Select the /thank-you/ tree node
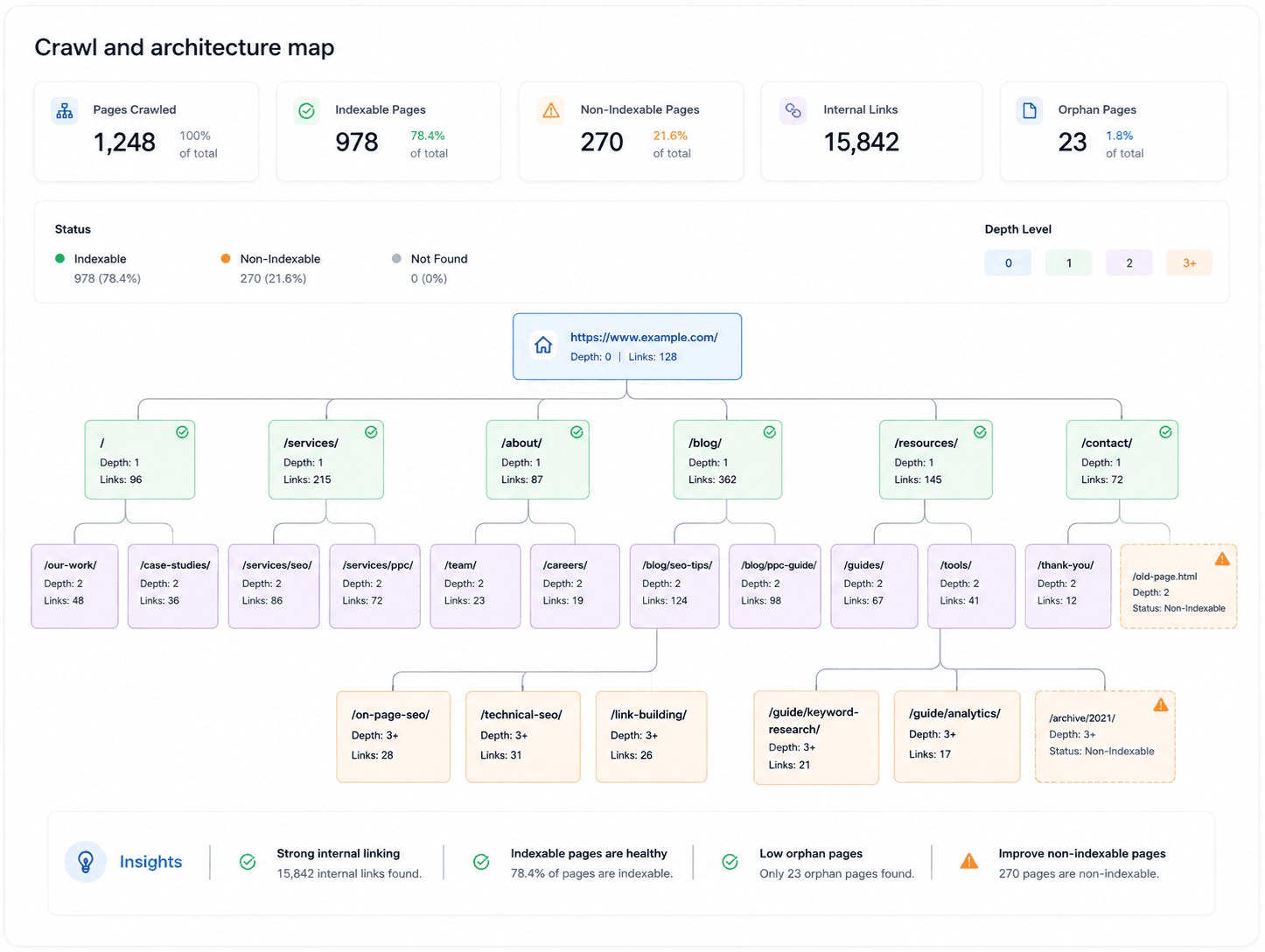 (x=1068, y=586)
